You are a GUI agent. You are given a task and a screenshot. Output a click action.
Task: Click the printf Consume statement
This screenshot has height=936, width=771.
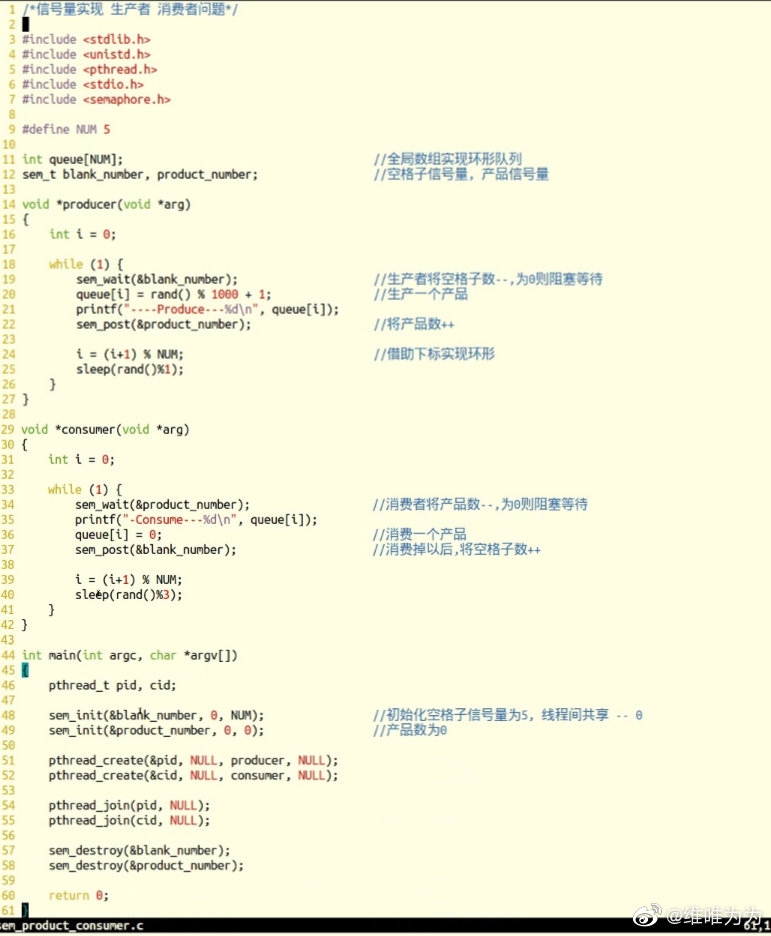point(196,519)
